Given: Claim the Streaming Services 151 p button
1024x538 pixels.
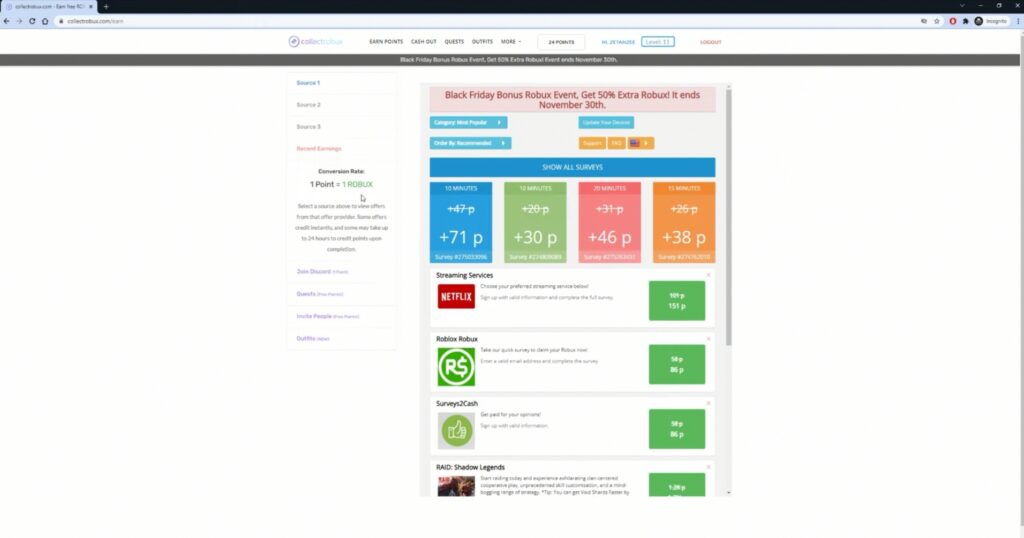Looking at the screenshot, I should (x=677, y=301).
